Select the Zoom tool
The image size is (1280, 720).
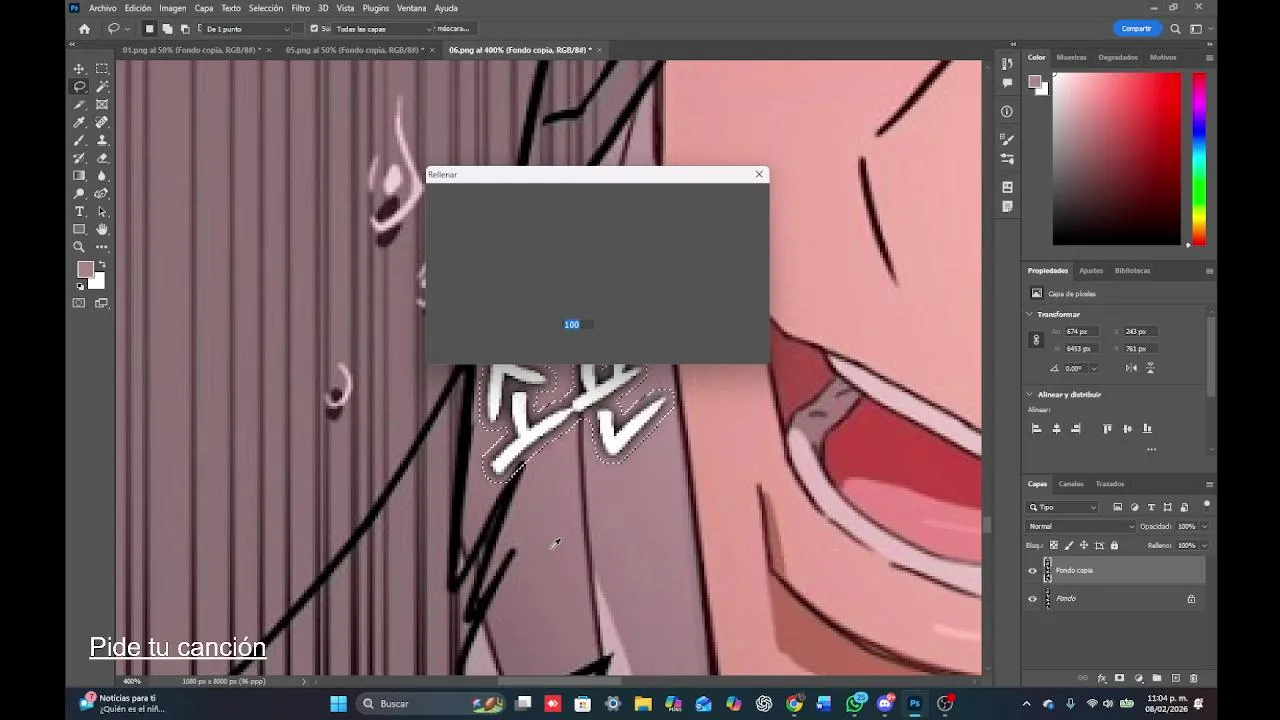[x=79, y=247]
